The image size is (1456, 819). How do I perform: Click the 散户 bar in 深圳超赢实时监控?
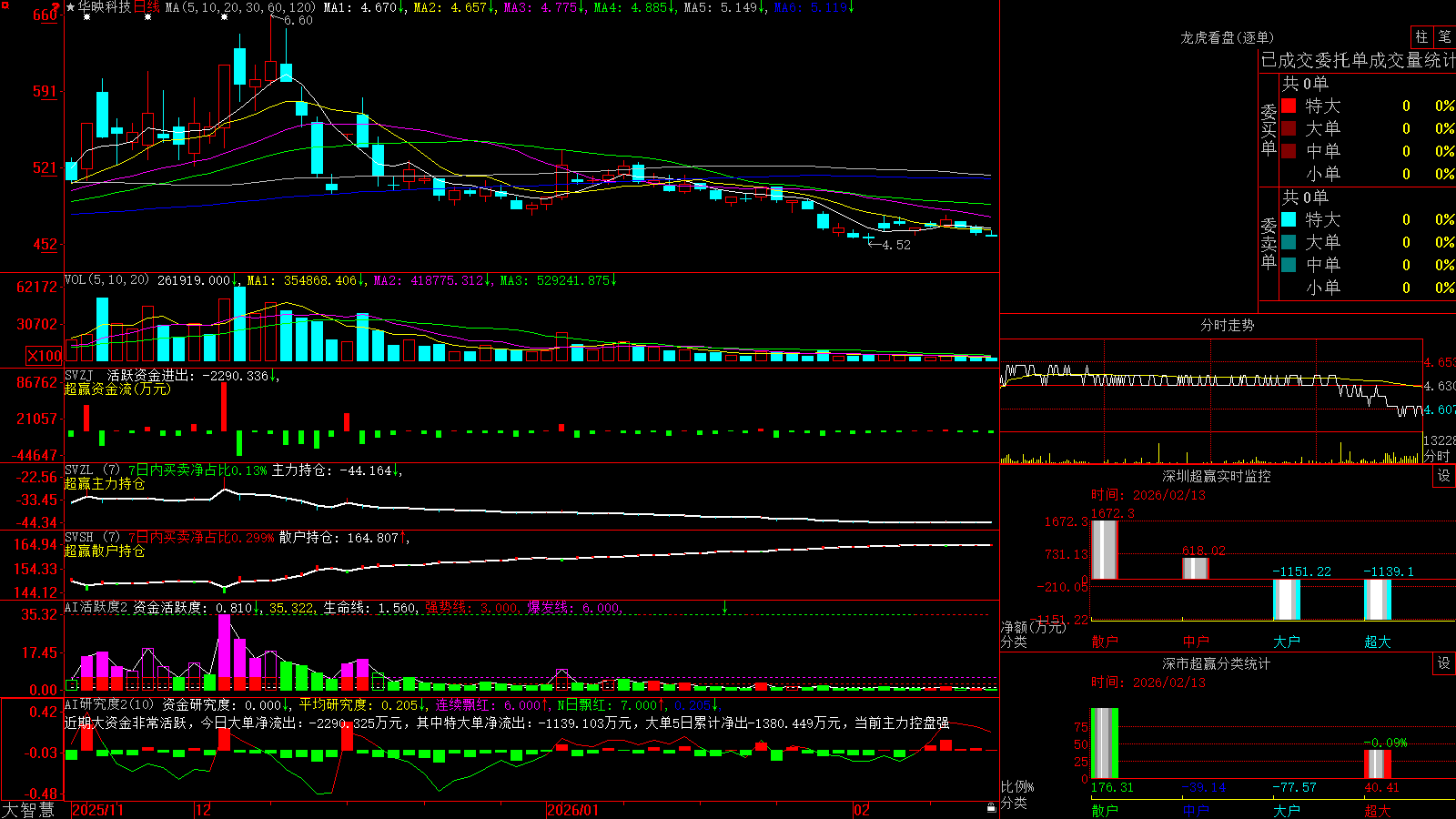pos(1104,550)
